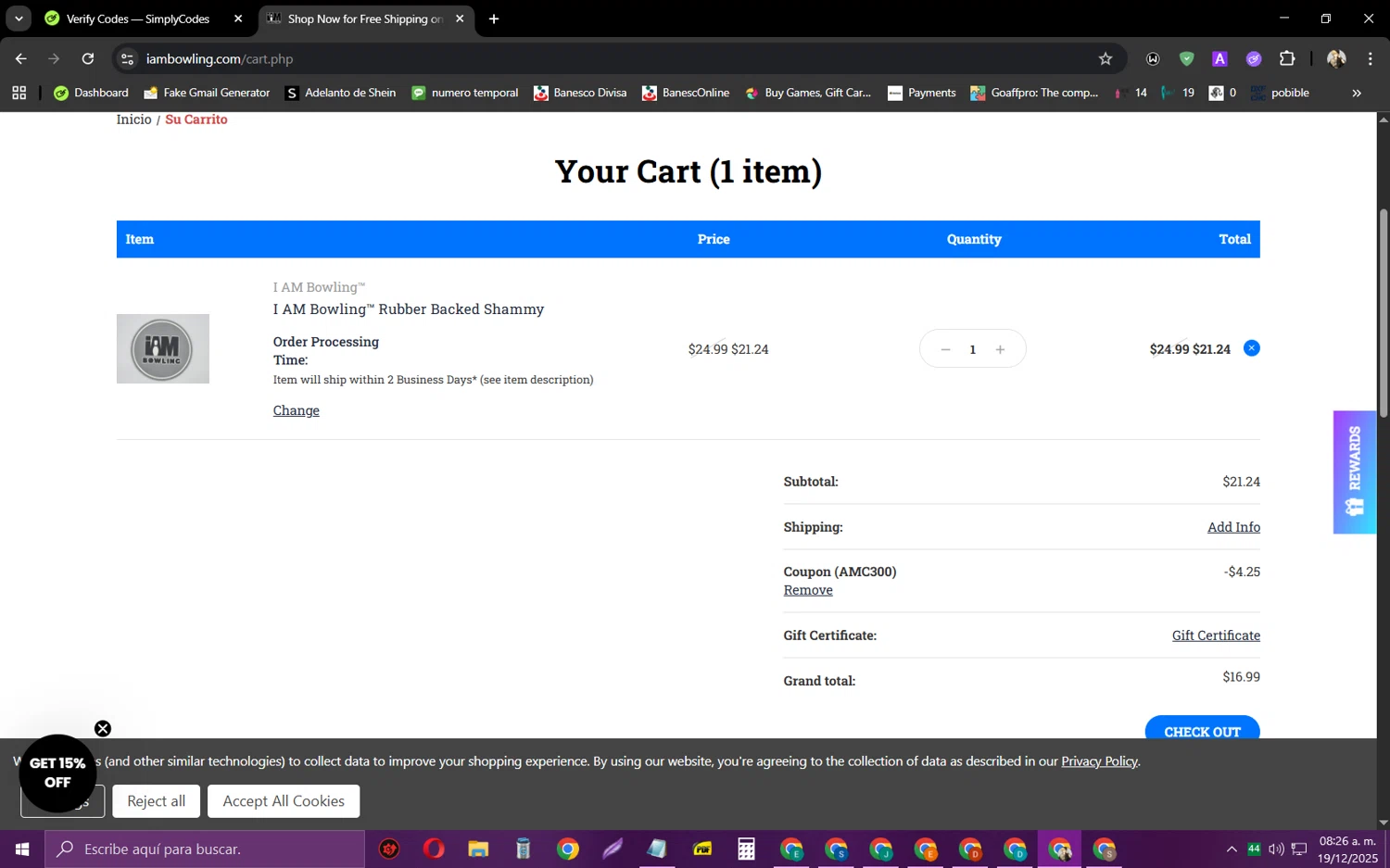Decrease the shammy quantity by one
1390x868 pixels.
pyautogui.click(x=945, y=349)
